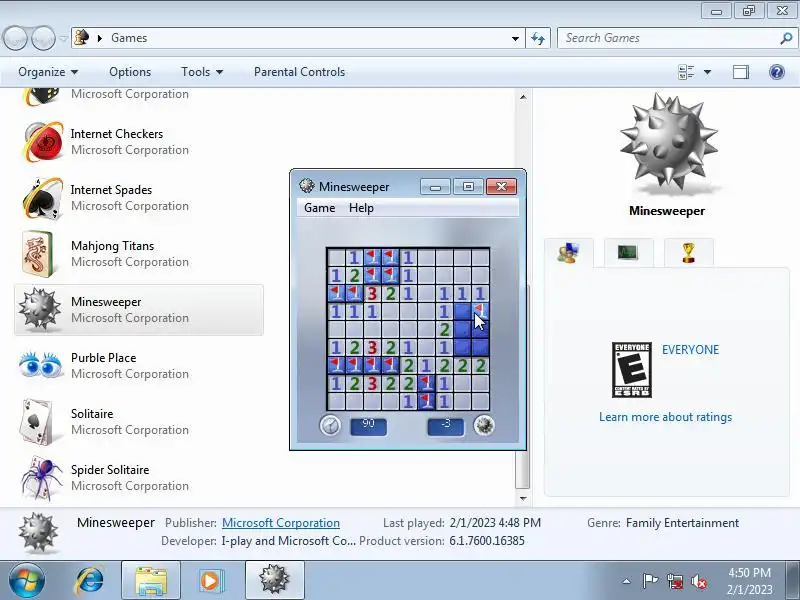Select the Minesweeper icon in games list
This screenshot has width=800, height=600.
pyautogui.click(x=39, y=309)
